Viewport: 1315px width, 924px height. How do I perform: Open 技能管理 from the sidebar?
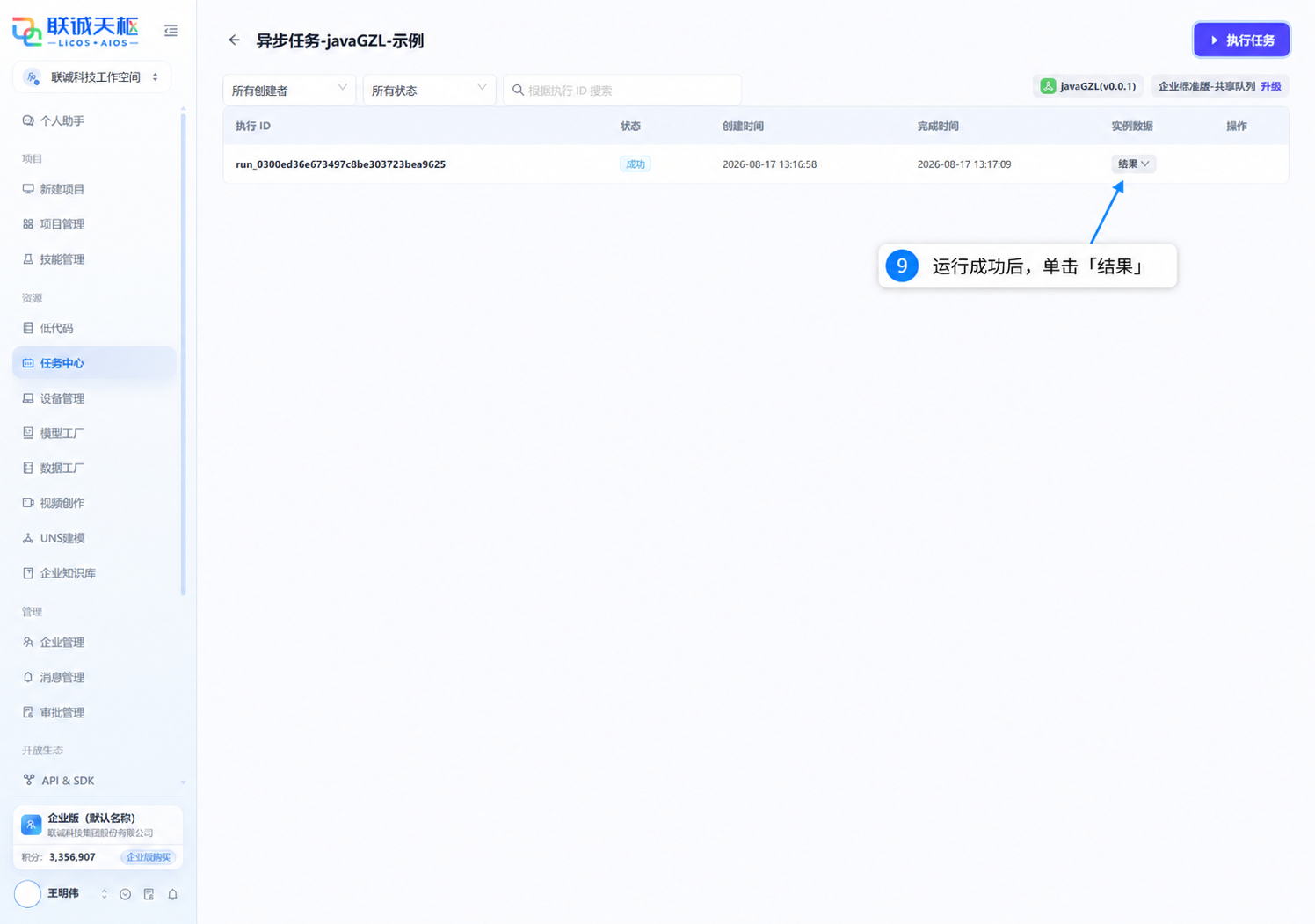tap(94, 259)
